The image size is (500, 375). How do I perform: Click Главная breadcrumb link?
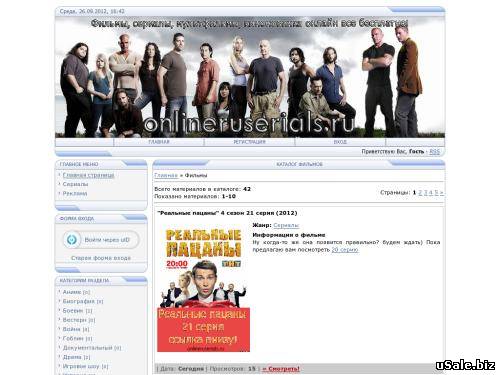[166, 175]
